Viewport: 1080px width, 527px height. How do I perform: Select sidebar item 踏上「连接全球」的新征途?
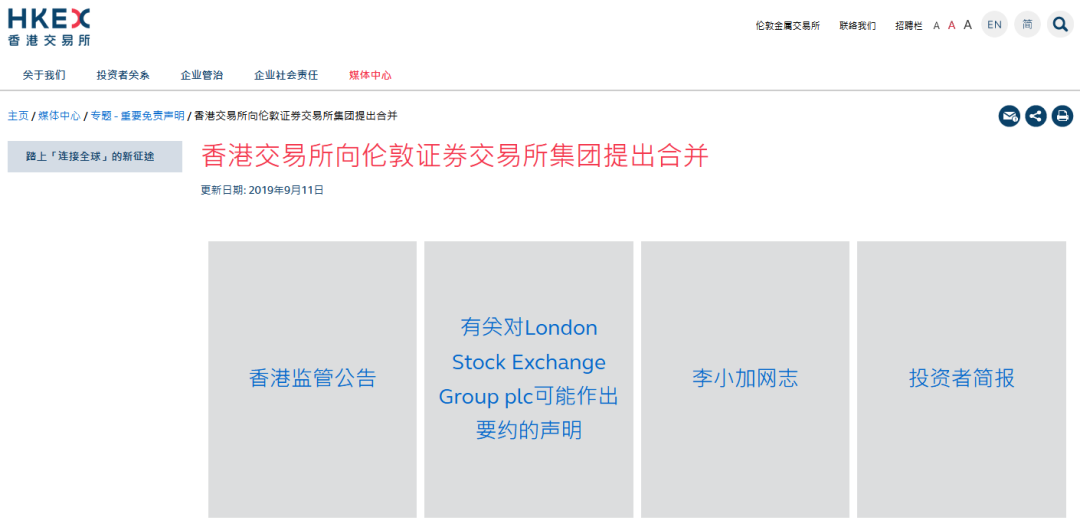(95, 156)
